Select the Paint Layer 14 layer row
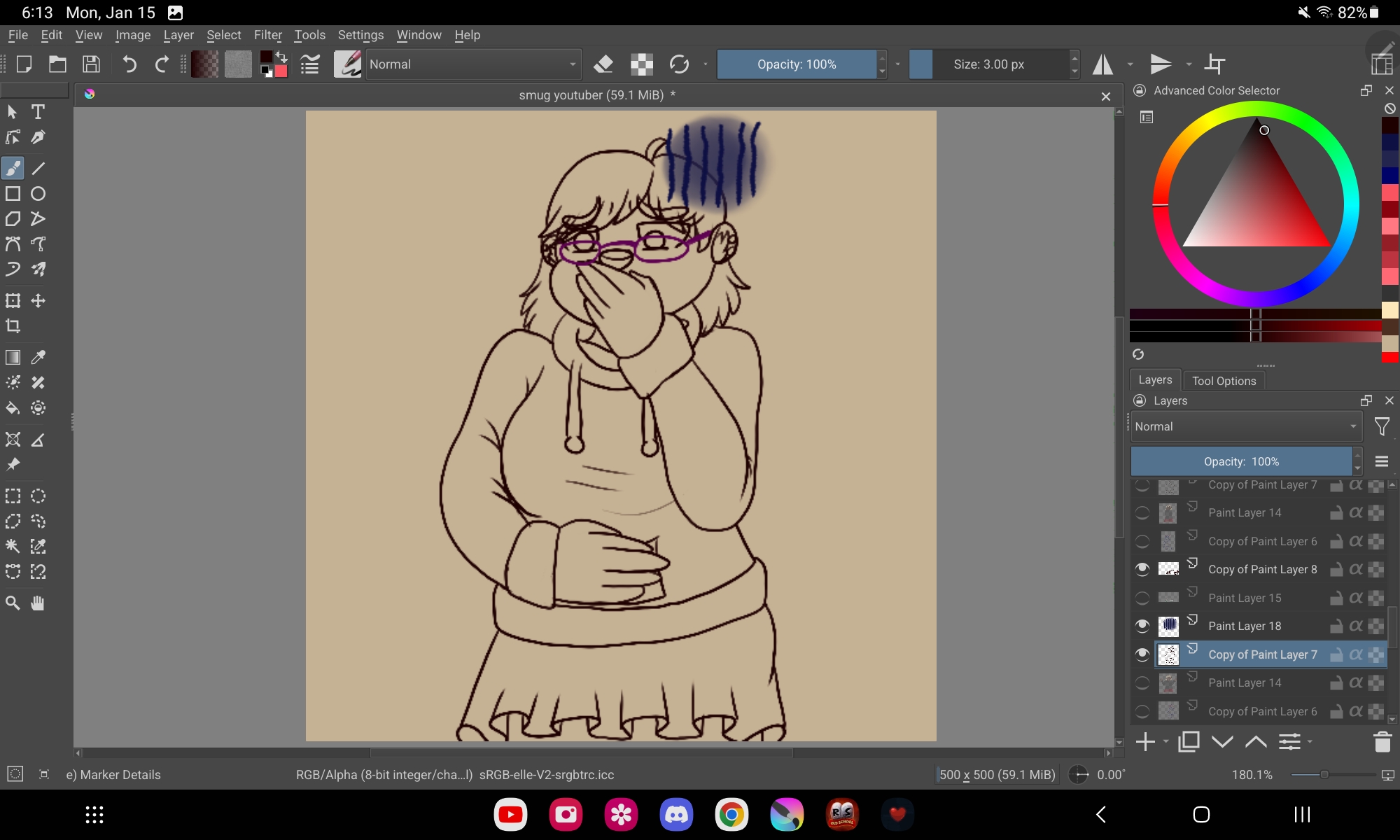 point(1245,513)
